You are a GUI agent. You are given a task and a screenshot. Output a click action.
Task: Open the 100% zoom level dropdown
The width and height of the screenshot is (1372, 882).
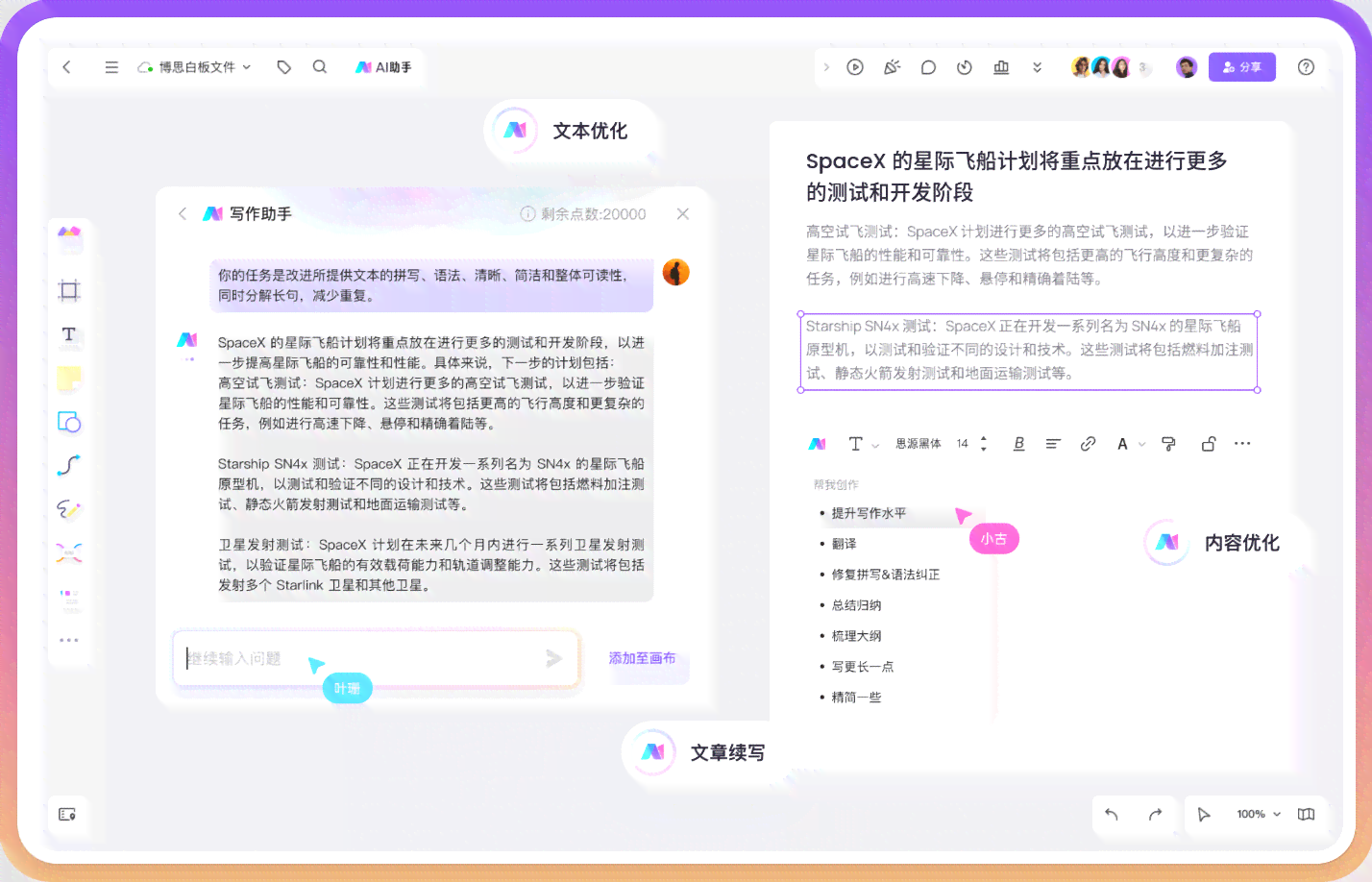pos(1259,814)
